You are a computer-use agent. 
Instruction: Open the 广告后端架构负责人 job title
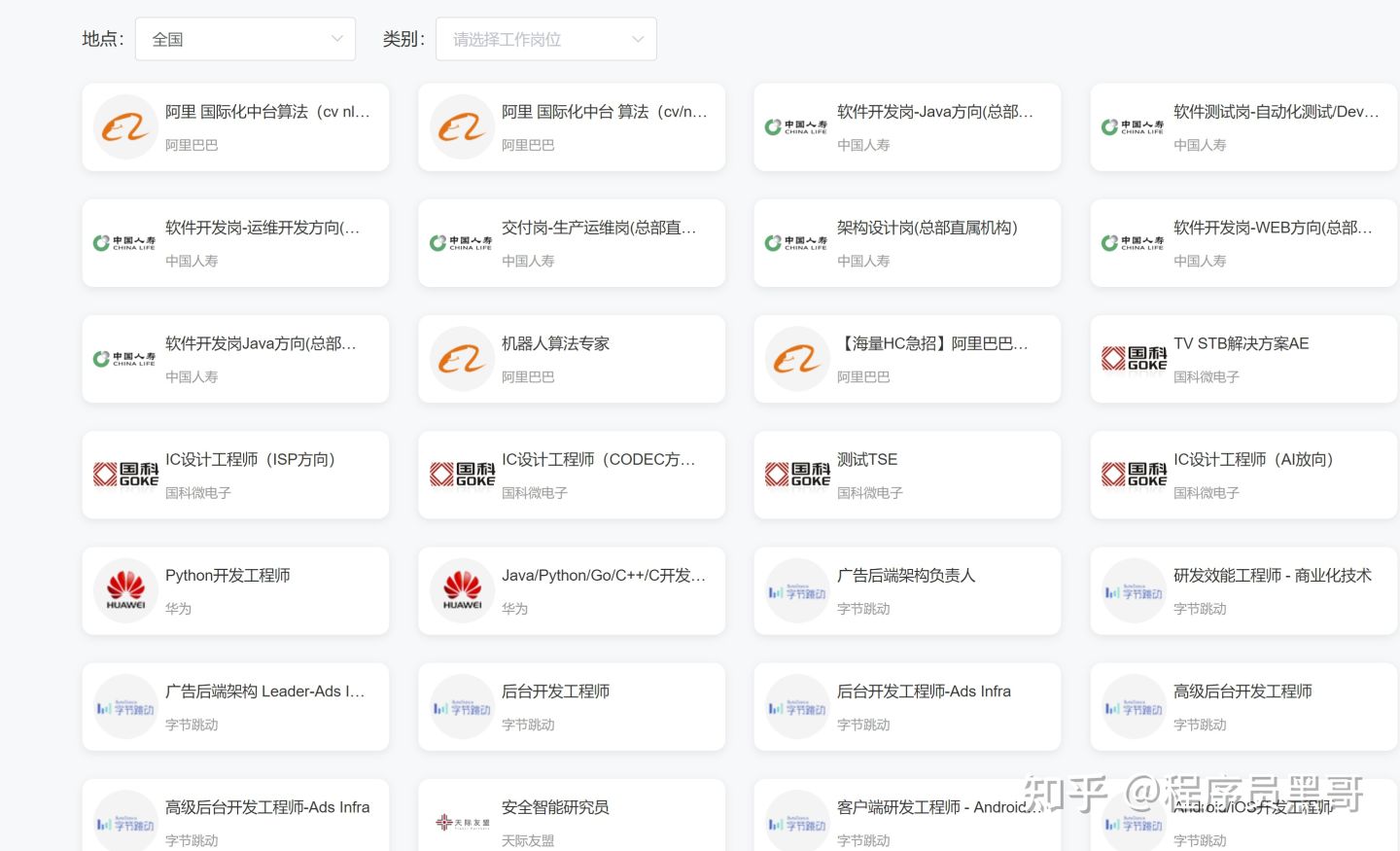906,575
